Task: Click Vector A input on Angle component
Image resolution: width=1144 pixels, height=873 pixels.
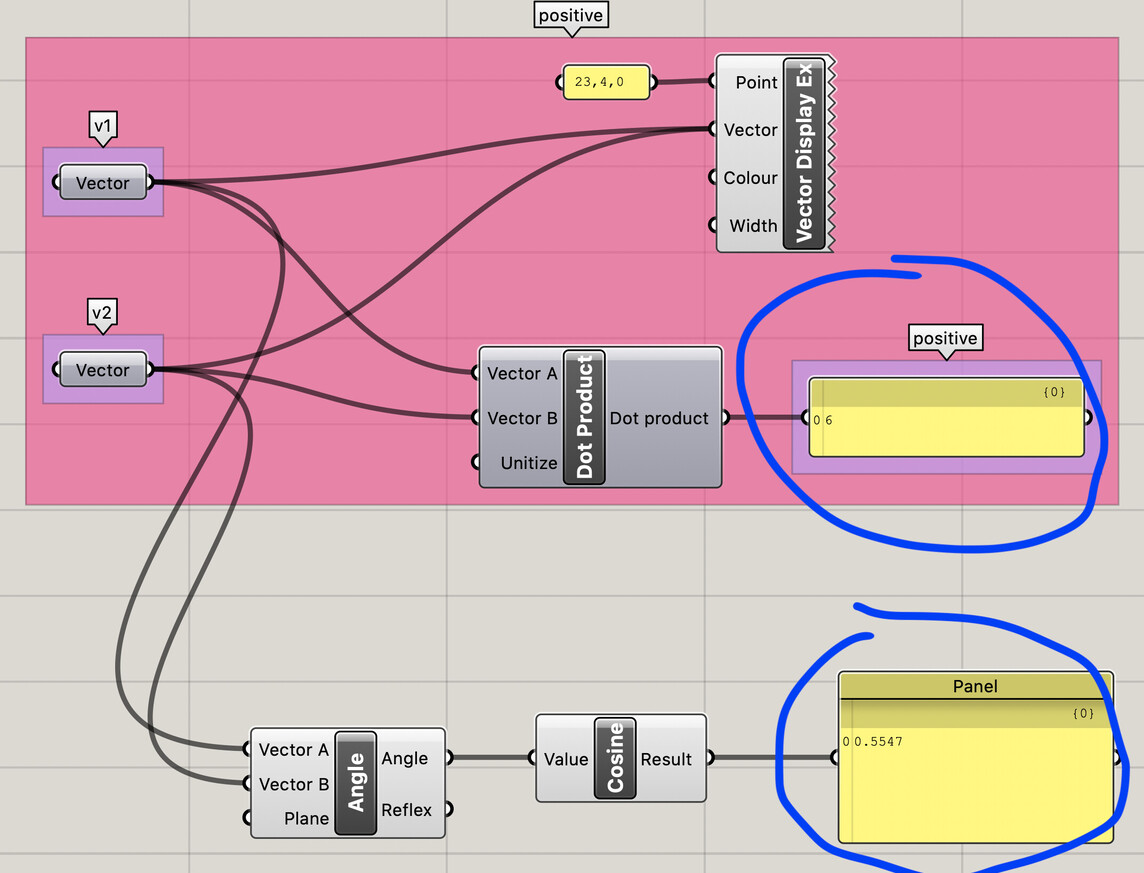Action: [293, 750]
